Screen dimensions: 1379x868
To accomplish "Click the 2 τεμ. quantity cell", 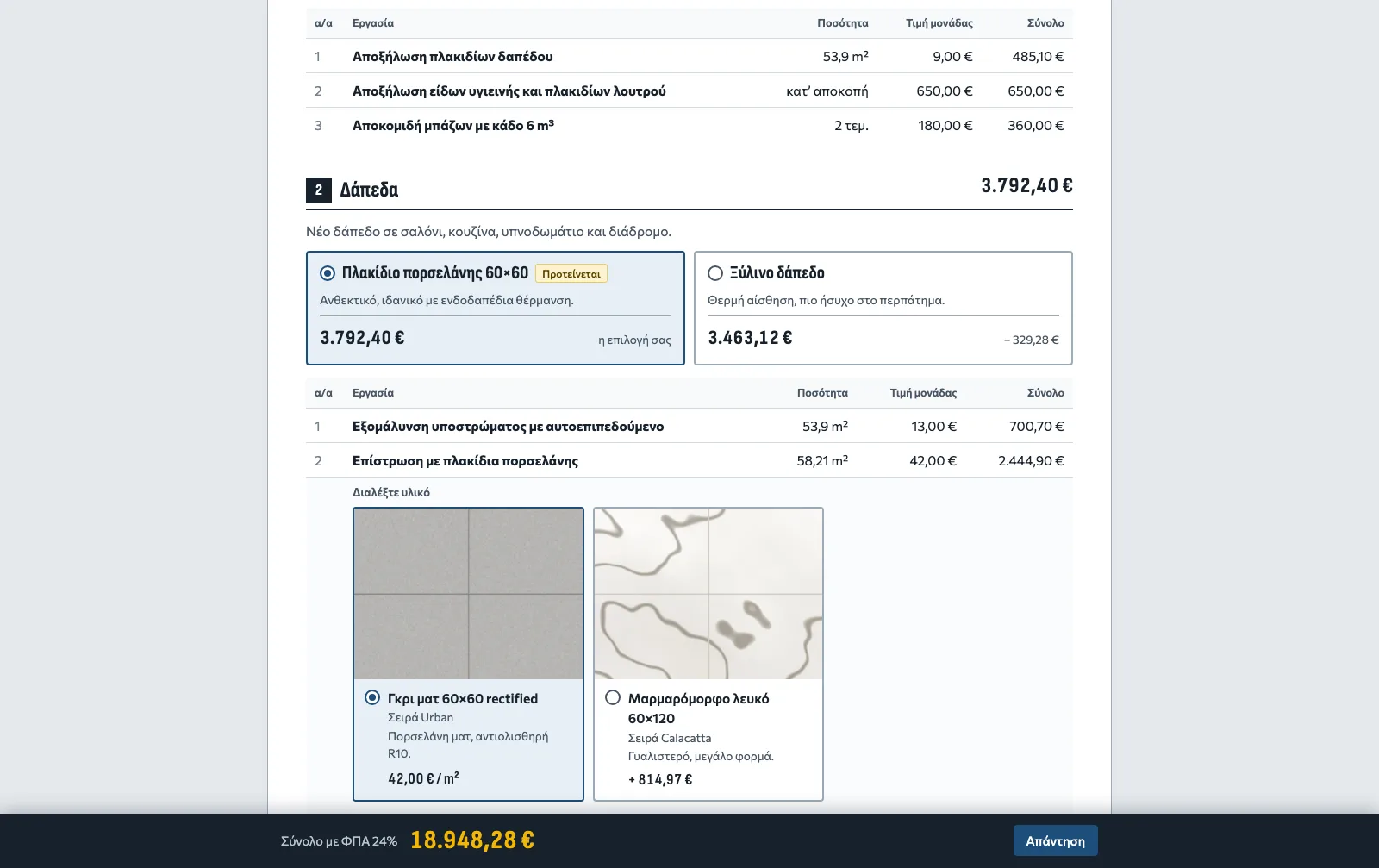I will 852,125.
